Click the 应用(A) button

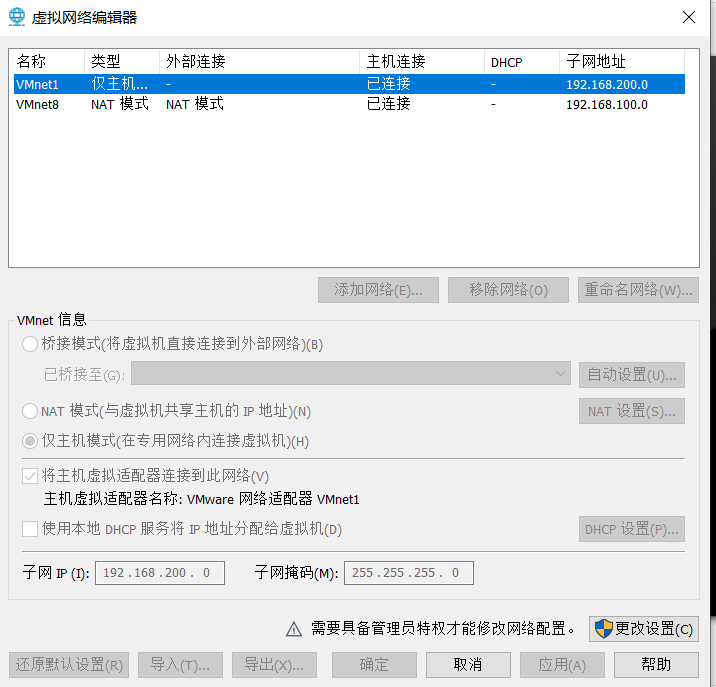(563, 665)
